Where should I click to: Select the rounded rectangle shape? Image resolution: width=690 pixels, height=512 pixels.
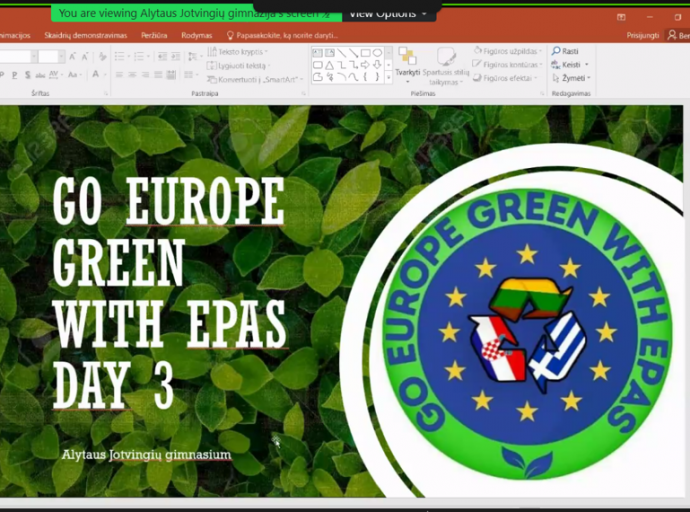(317, 65)
